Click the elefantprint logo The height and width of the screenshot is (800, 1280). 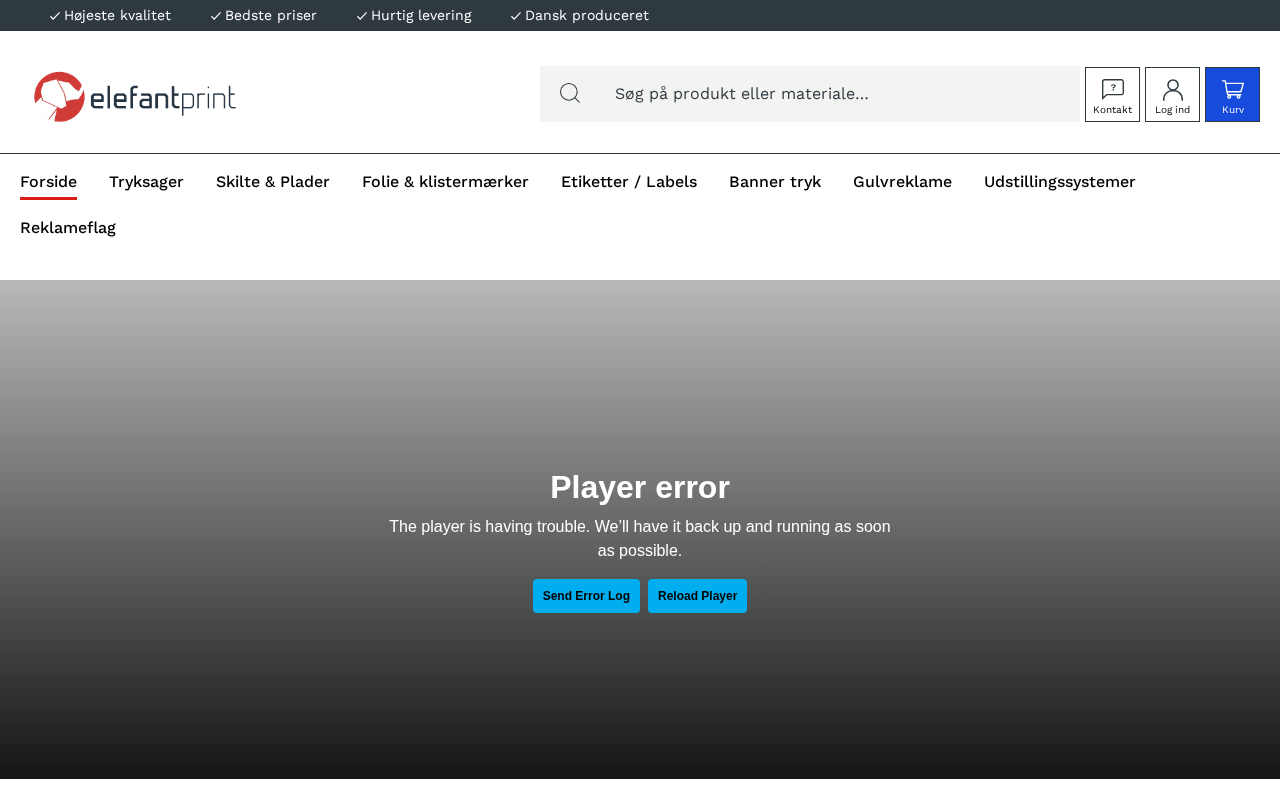[135, 96]
